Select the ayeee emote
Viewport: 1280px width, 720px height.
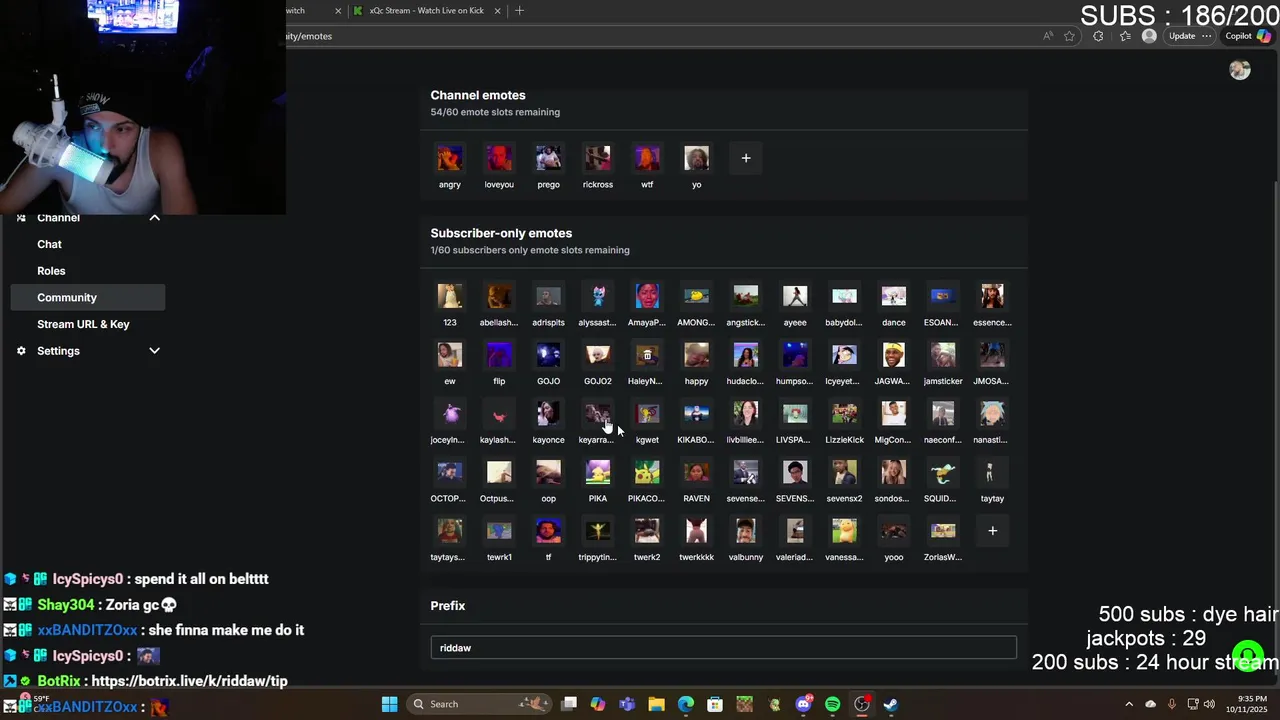(x=795, y=296)
